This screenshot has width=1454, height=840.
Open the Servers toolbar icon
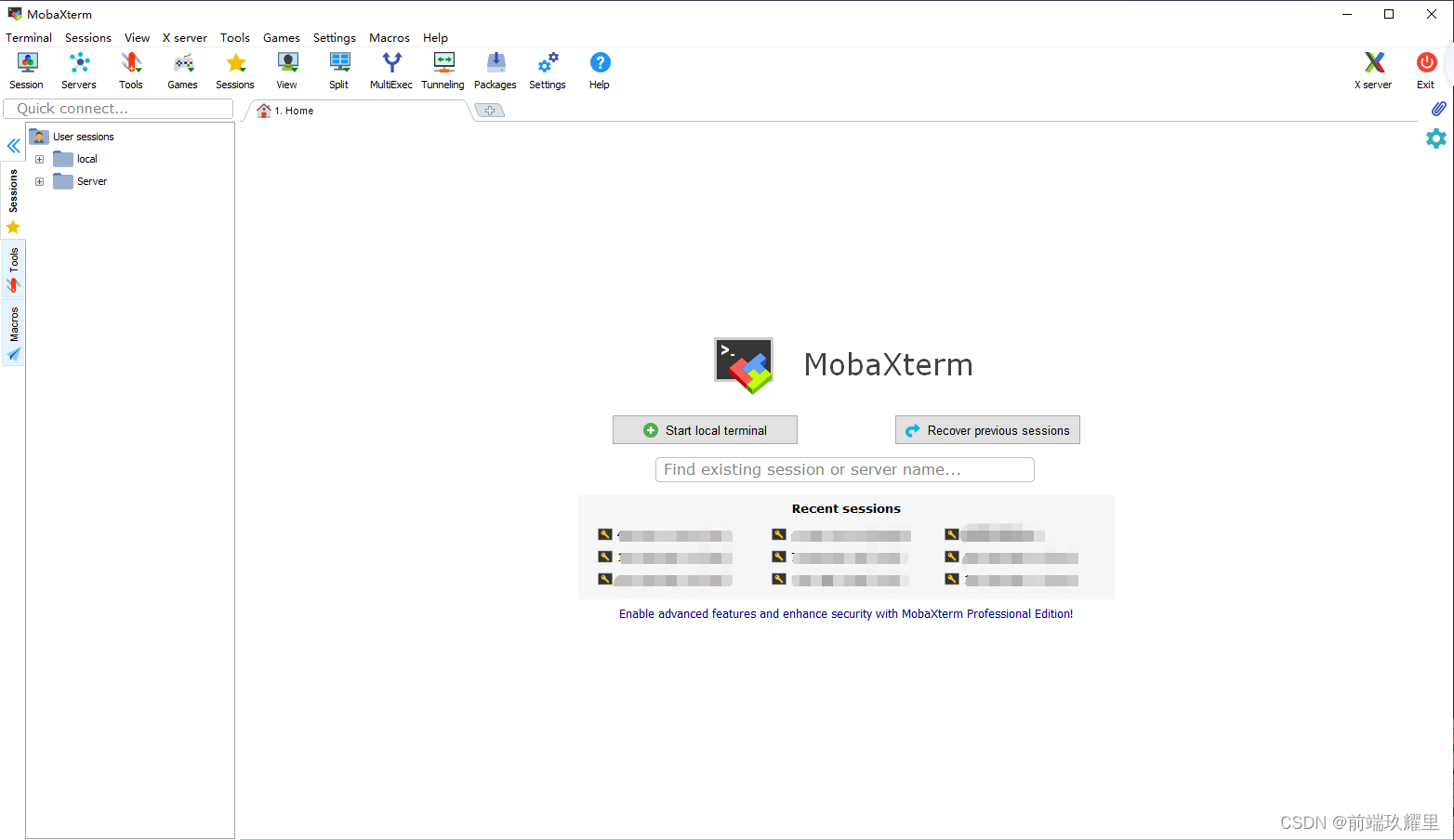79,71
